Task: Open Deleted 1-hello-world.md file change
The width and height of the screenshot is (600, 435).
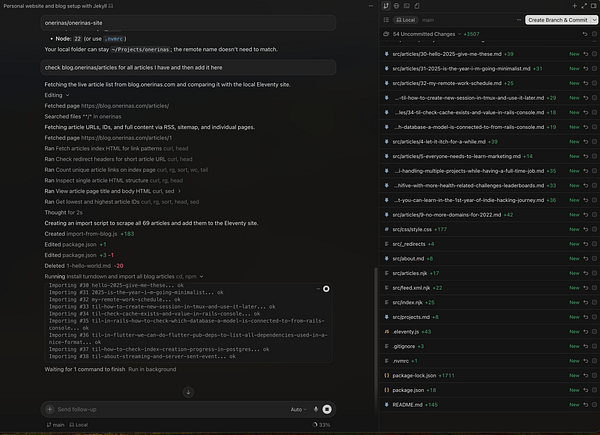Action: (x=84, y=266)
